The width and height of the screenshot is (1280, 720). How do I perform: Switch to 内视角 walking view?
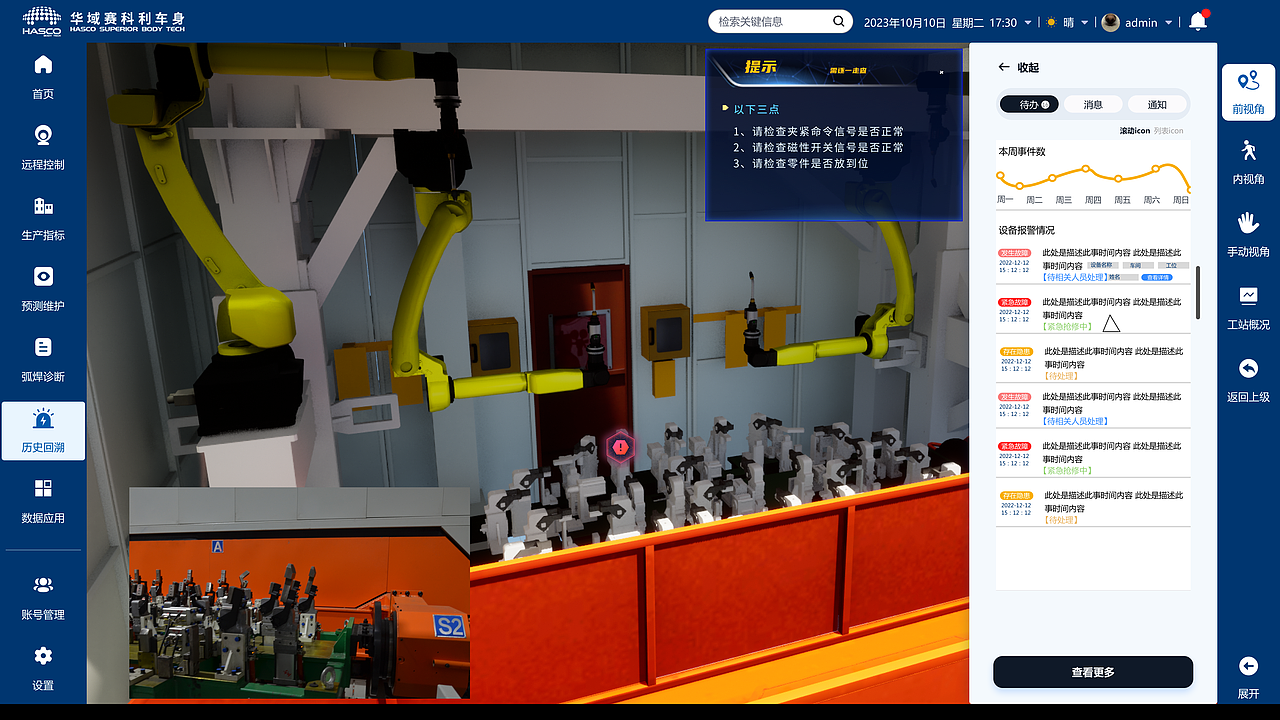[1248, 162]
